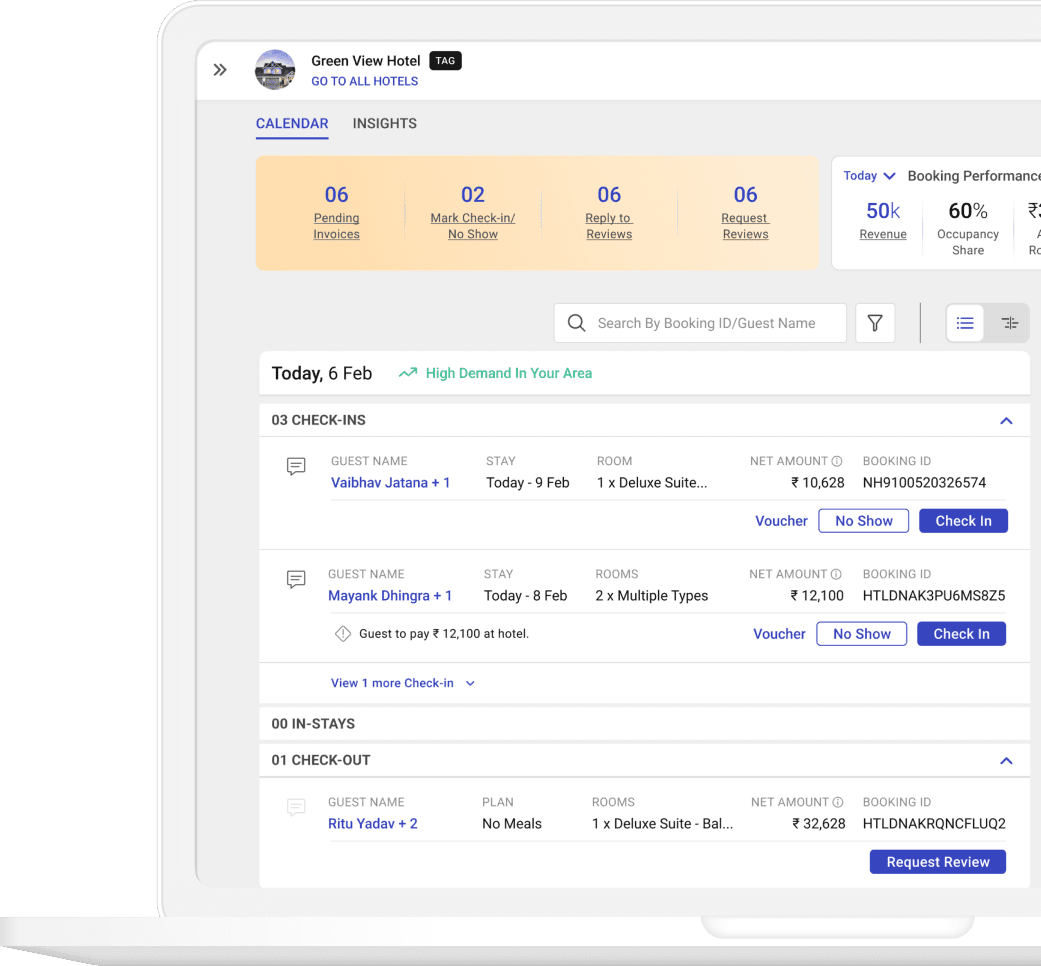This screenshot has height=966, width=1041.
Task: Open GO TO ALL HOTELS link
Action: click(x=364, y=81)
